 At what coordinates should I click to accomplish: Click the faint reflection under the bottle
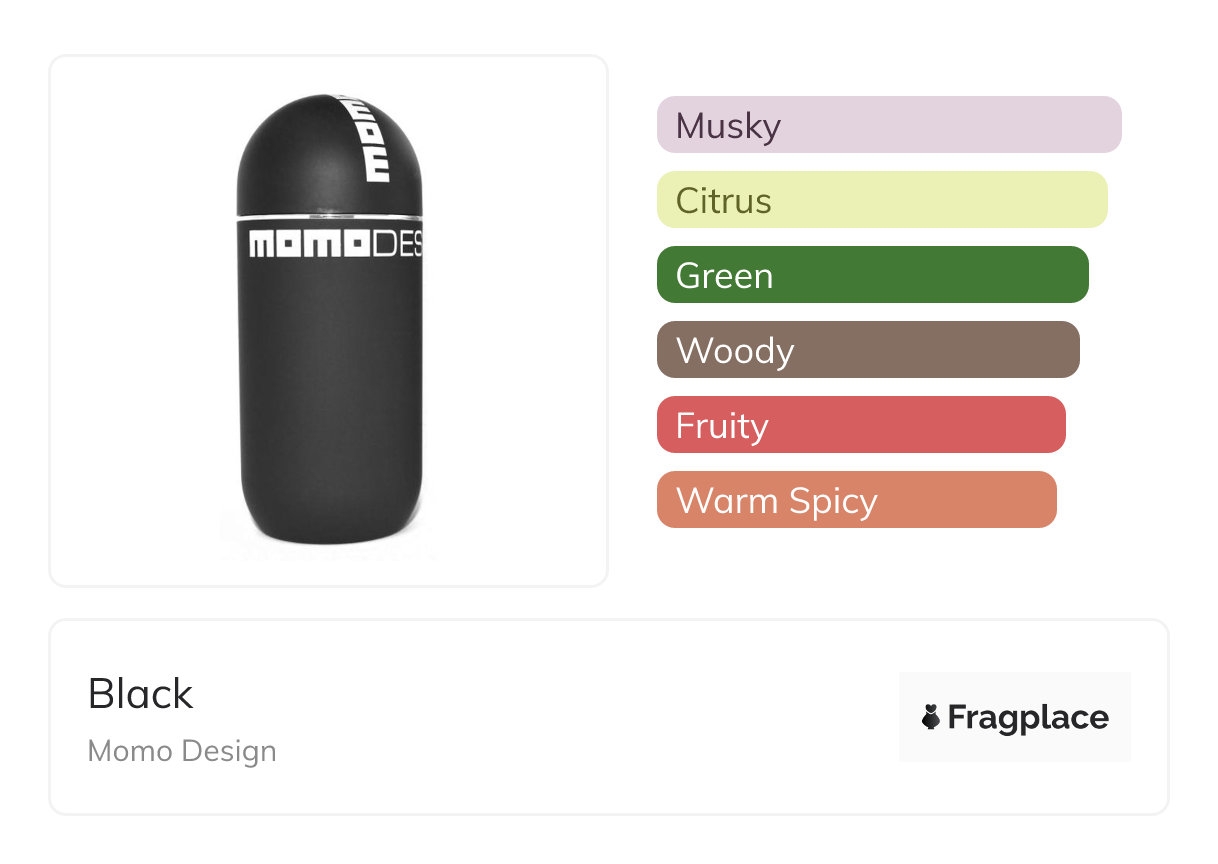328,551
